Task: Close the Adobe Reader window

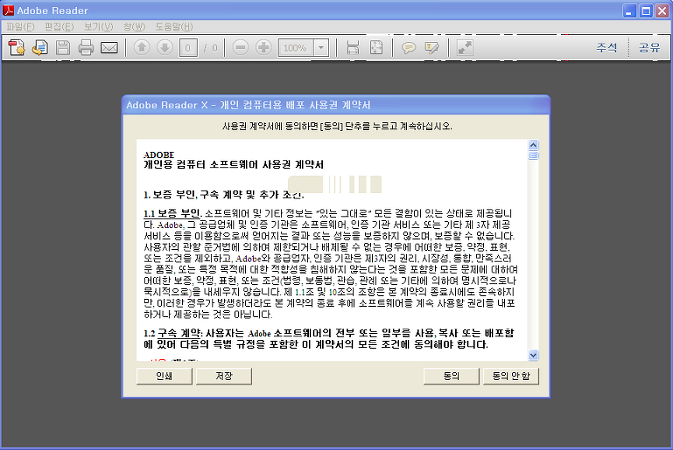Action: click(662, 11)
